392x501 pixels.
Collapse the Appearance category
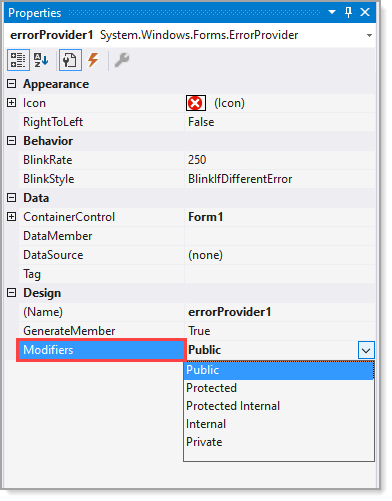point(12,84)
